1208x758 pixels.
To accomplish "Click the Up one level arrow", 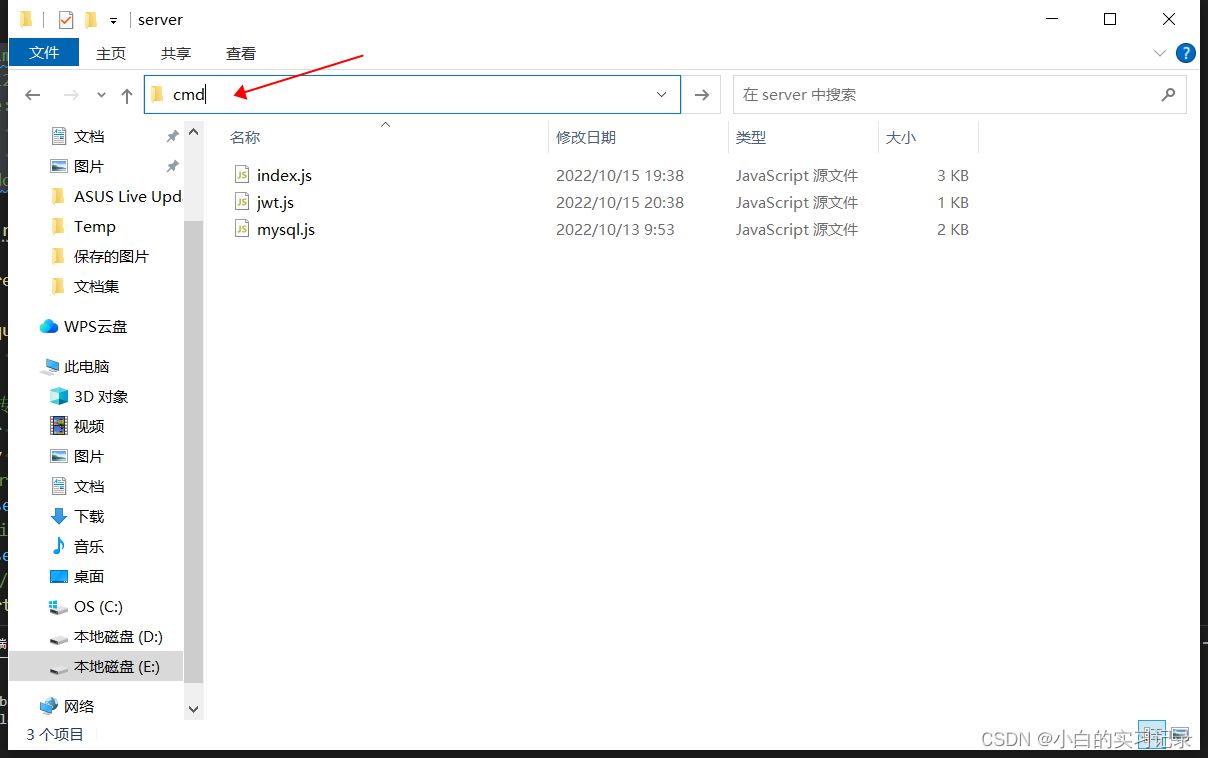I will (127, 95).
